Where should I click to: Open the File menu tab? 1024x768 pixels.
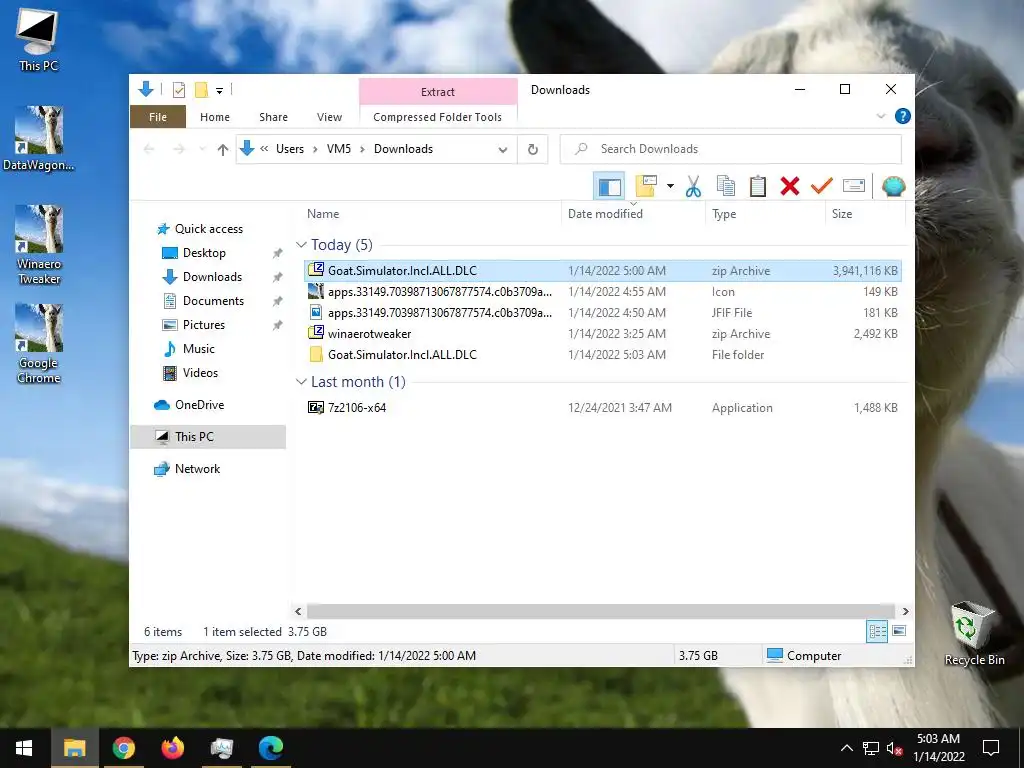point(158,117)
